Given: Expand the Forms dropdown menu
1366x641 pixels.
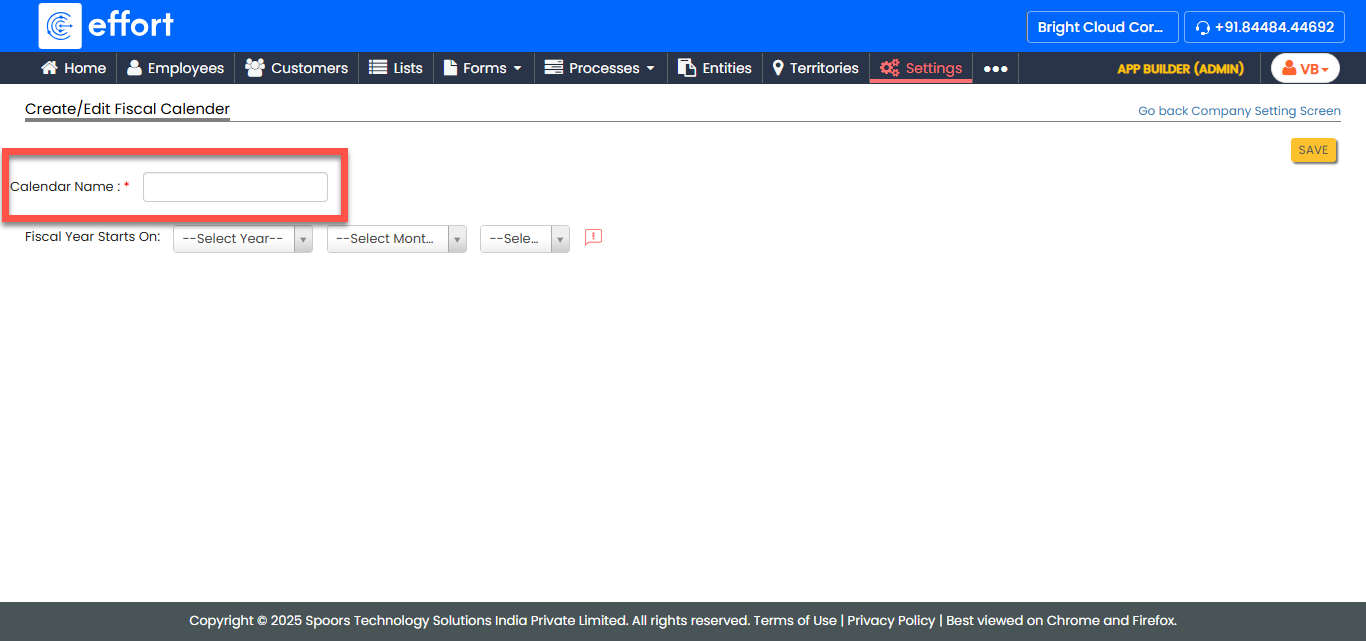Looking at the screenshot, I should (483, 68).
